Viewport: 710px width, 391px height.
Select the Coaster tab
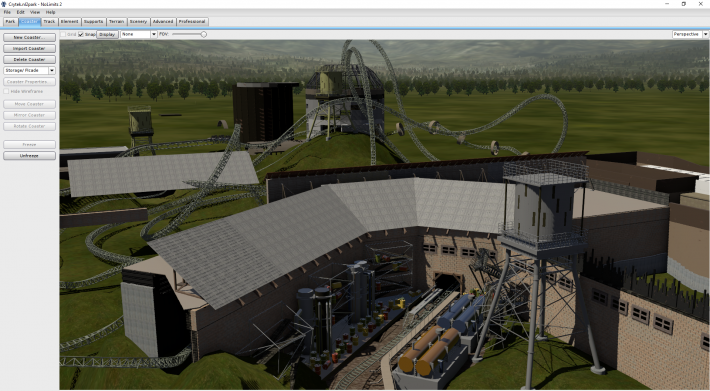click(29, 22)
